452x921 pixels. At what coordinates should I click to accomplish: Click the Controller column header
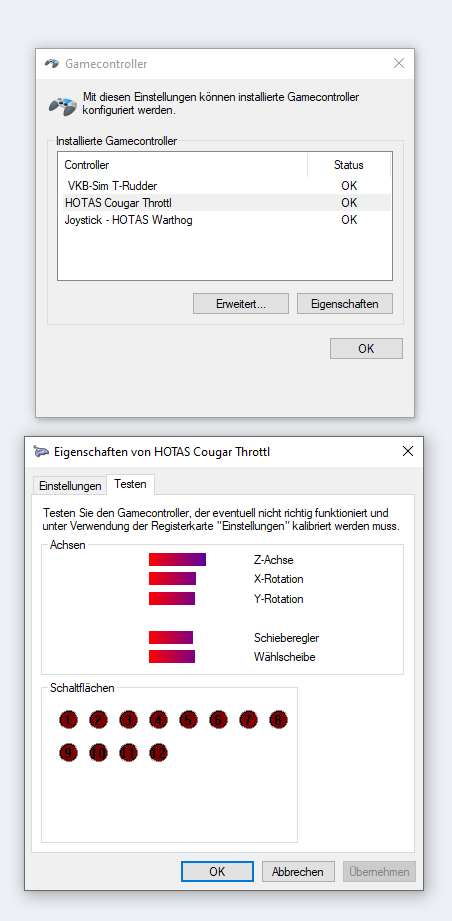click(x=183, y=165)
